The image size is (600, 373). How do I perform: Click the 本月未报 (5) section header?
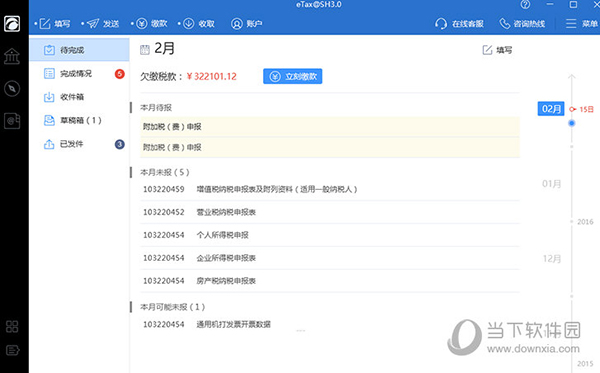(165, 173)
